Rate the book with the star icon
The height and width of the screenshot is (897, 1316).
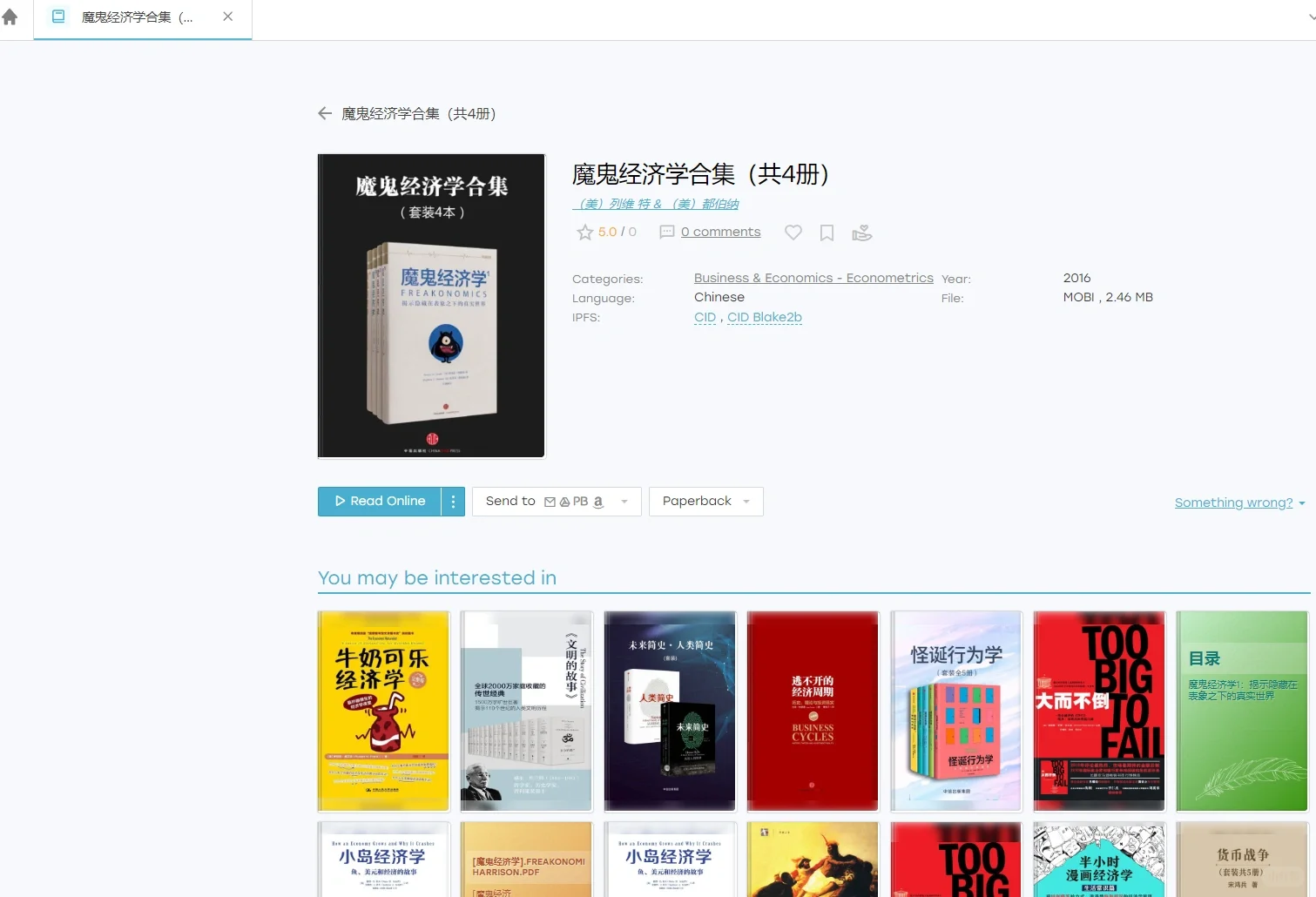pos(584,233)
